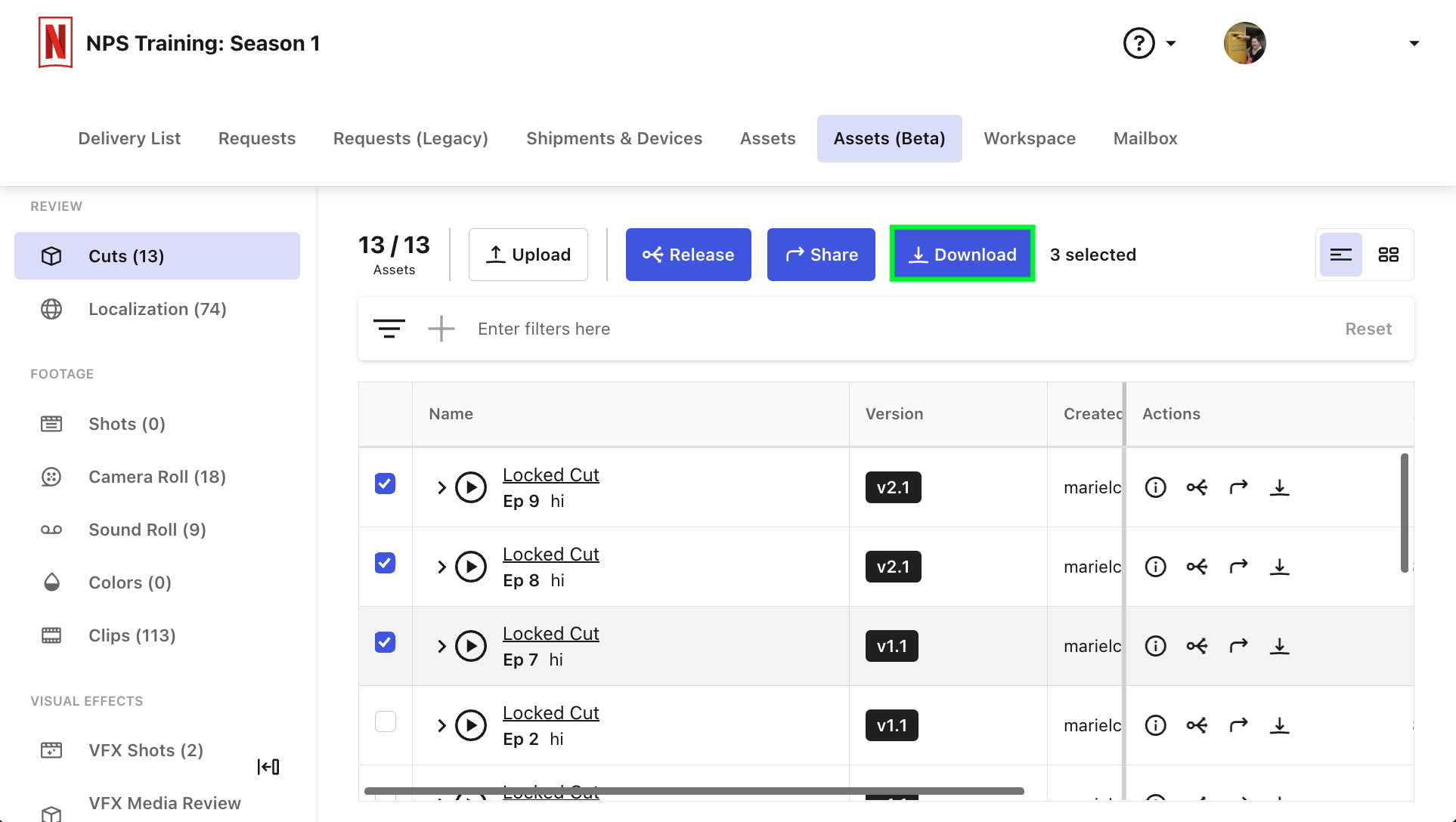This screenshot has height=822, width=1456.
Task: Deselect the Ep 7 Locked Cut checkbox
Action: pos(385,641)
